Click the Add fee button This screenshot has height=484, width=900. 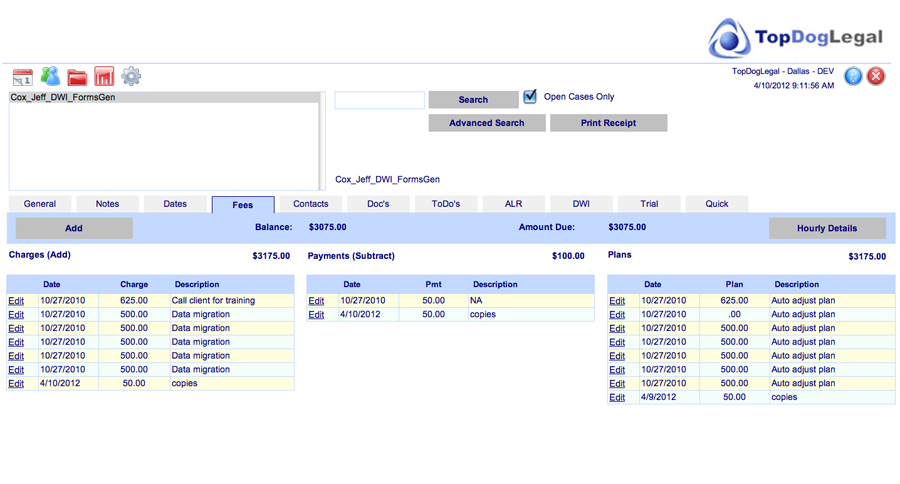point(74,228)
